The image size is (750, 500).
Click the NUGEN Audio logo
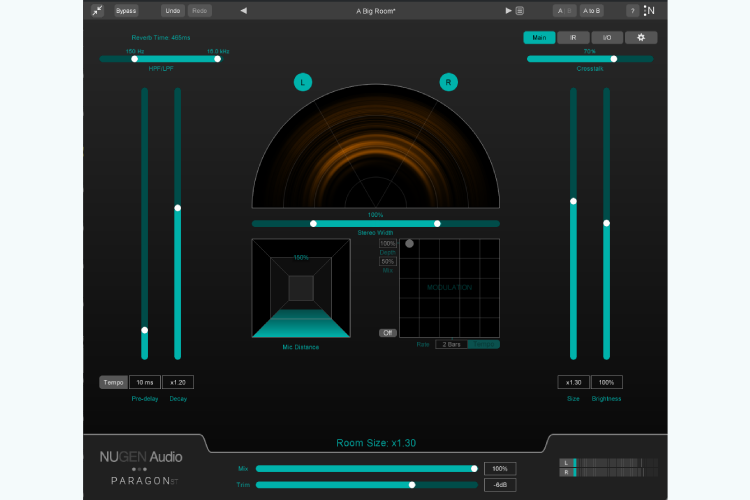point(141,457)
